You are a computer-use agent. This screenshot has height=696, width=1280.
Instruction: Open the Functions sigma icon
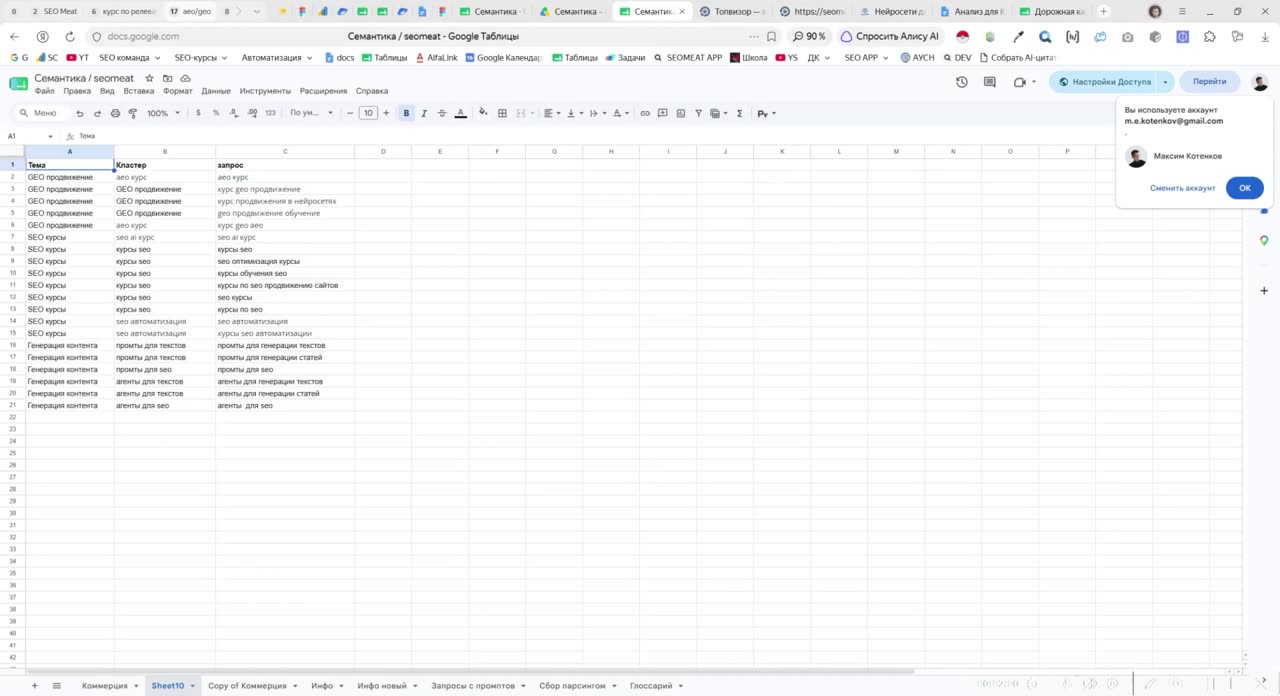[x=739, y=113]
